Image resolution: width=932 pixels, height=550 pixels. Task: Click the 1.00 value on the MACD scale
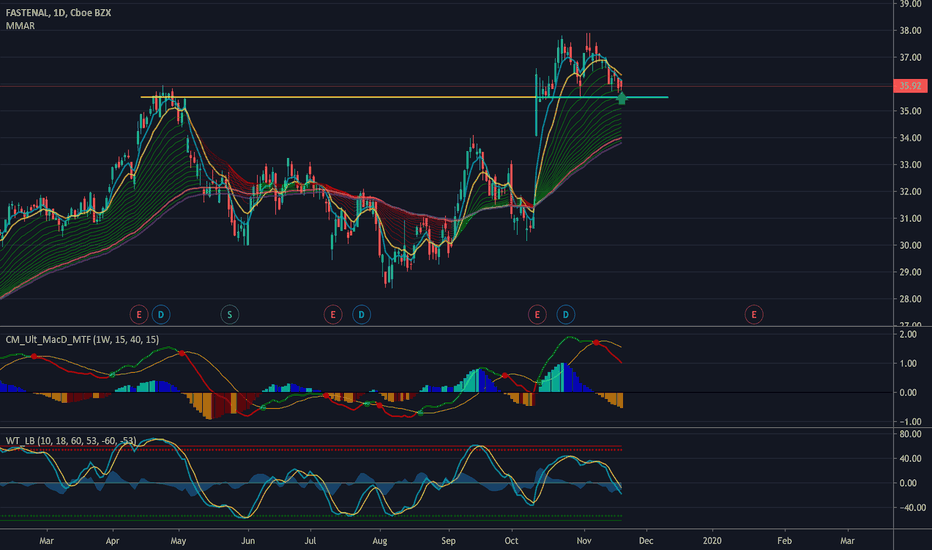coord(908,363)
